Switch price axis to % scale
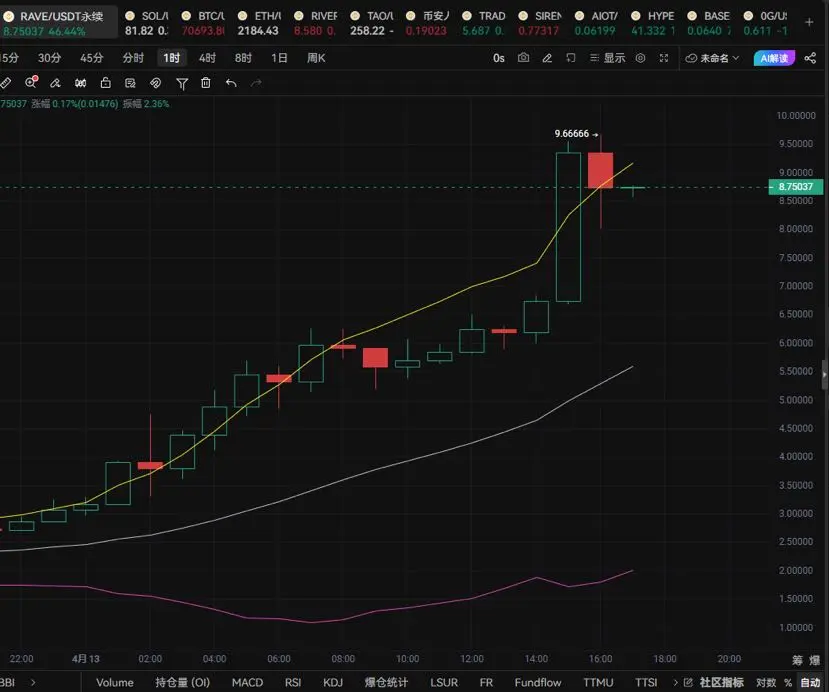The image size is (829, 692). pos(788,682)
